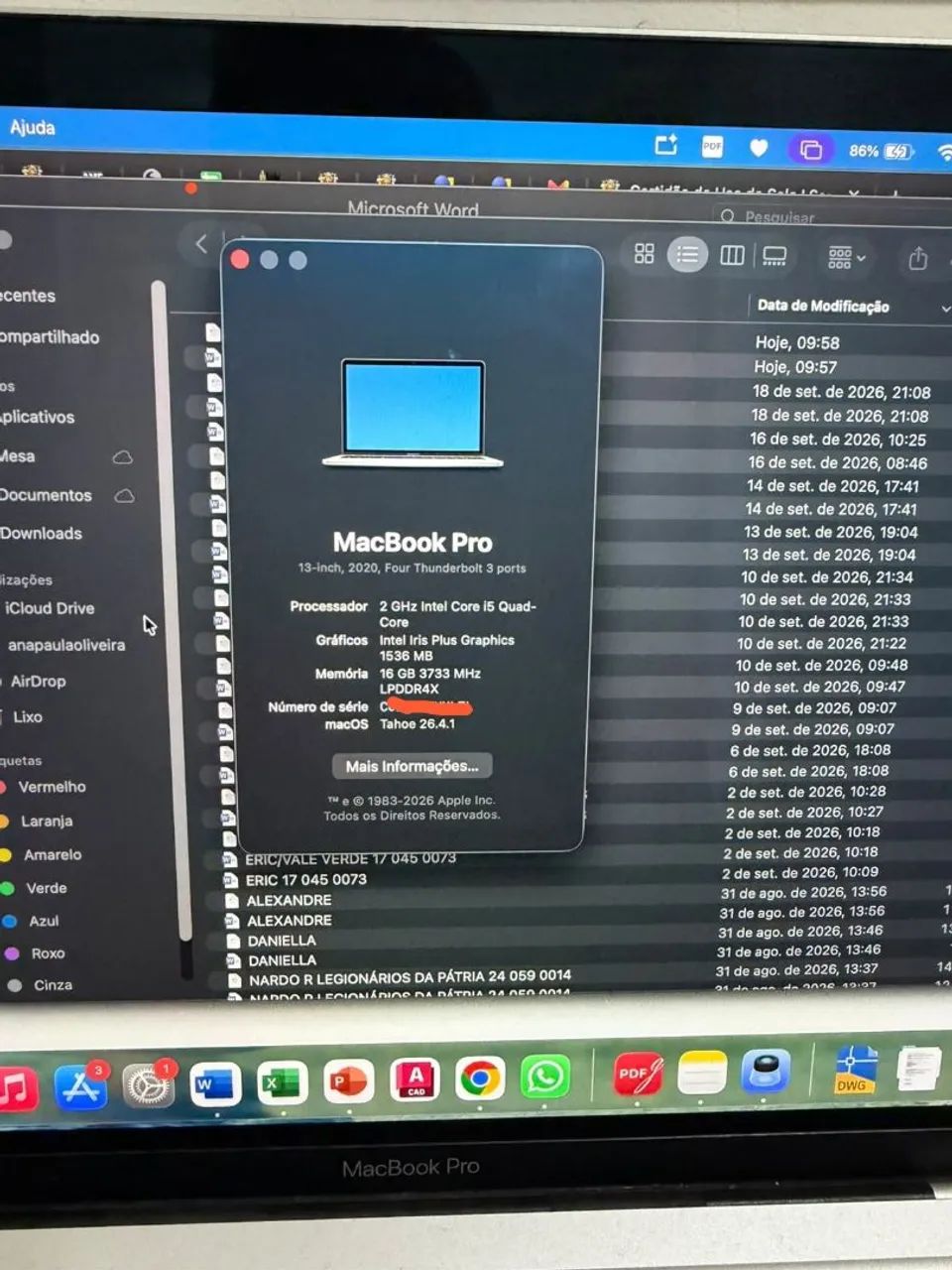Viewport: 952px width, 1270px height.
Task: Open the window-stack icon in menu bar
Action: 810,150
